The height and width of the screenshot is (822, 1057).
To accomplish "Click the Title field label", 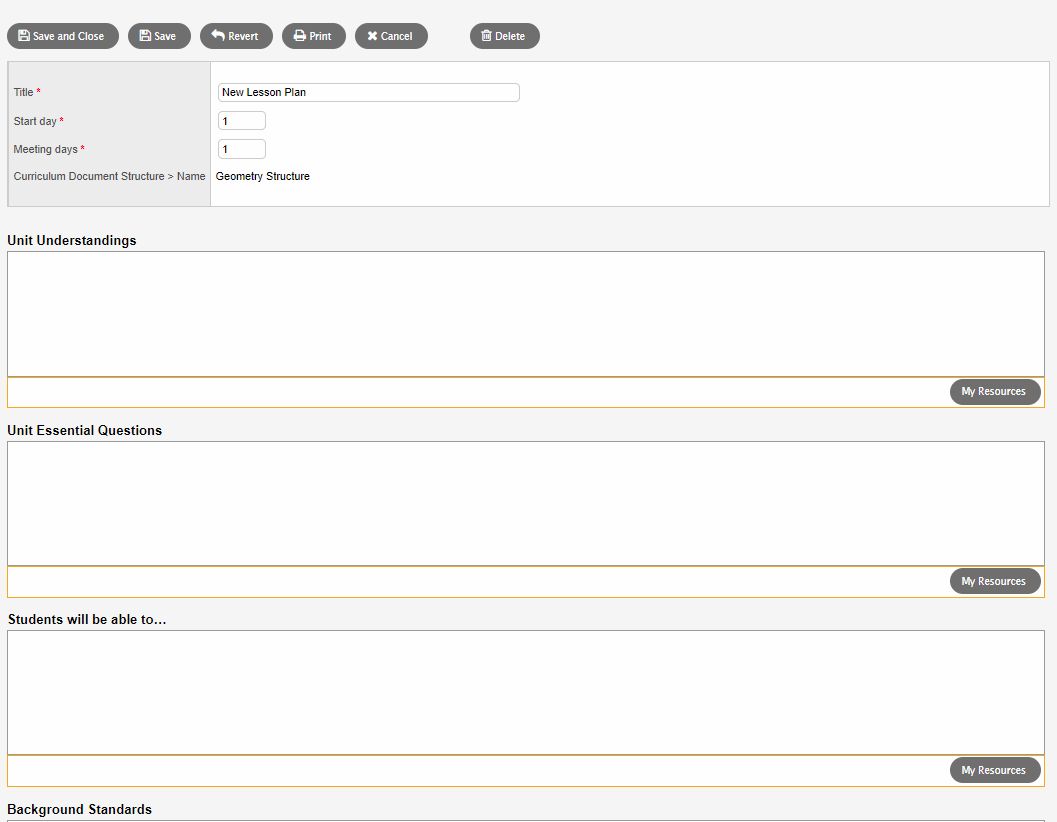I will pos(23,92).
